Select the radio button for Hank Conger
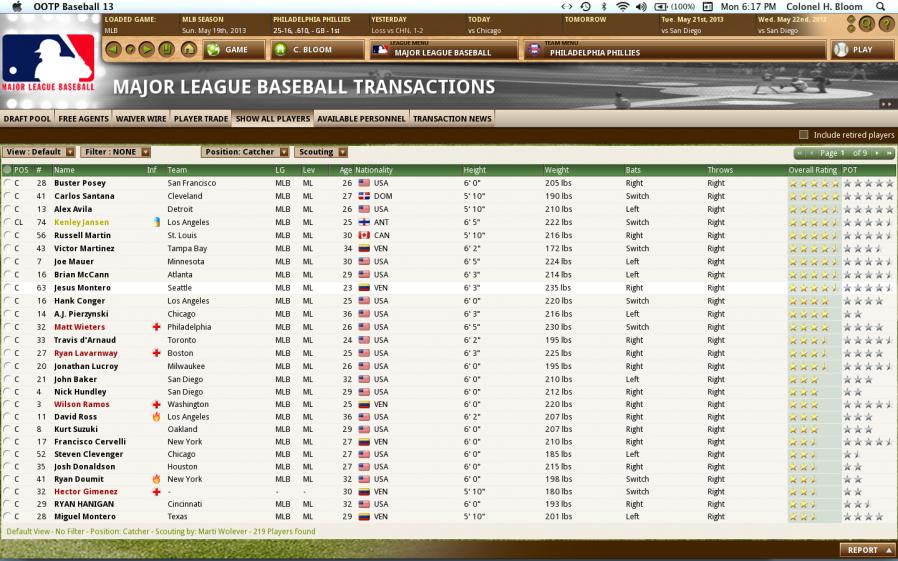 click(7, 301)
